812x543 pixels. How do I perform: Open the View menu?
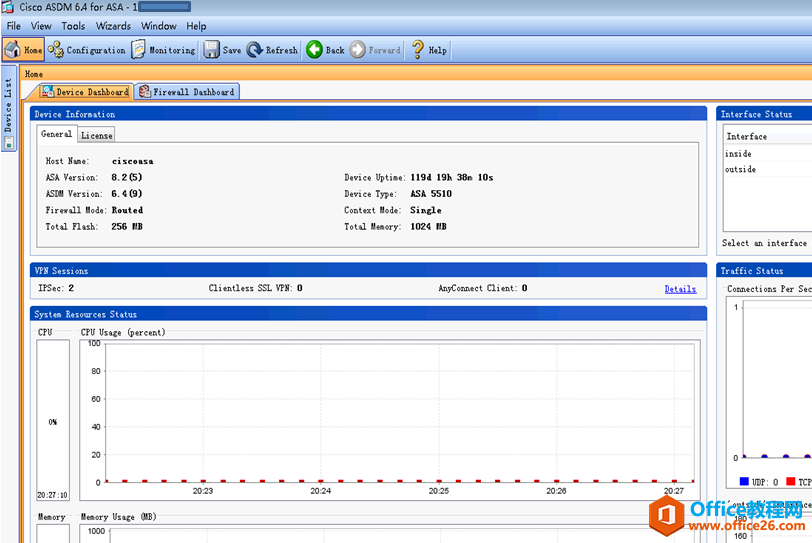pyautogui.click(x=41, y=26)
